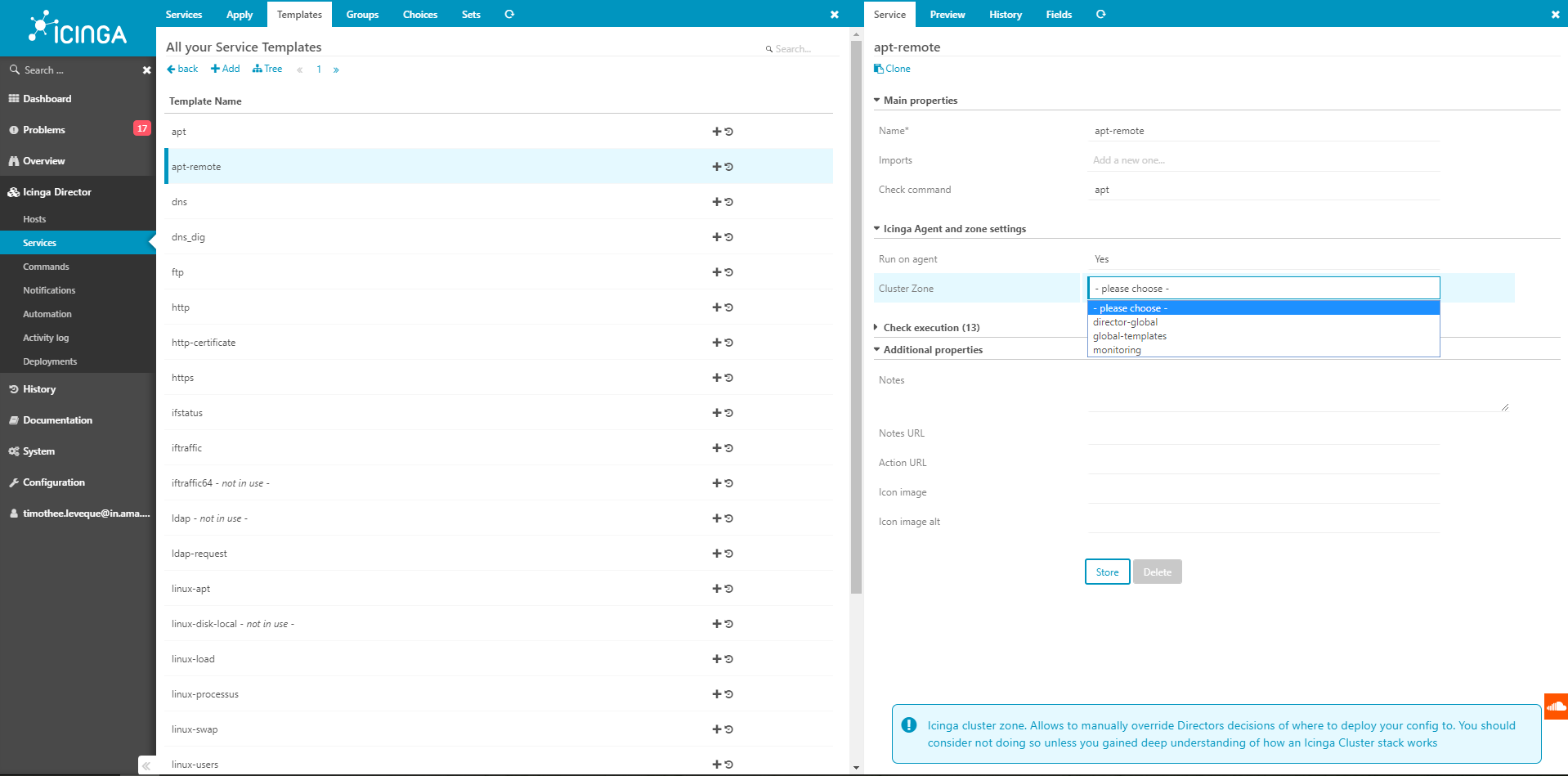Expand the Check execution (13) section
The height and width of the screenshot is (776, 1568).
pos(927,328)
